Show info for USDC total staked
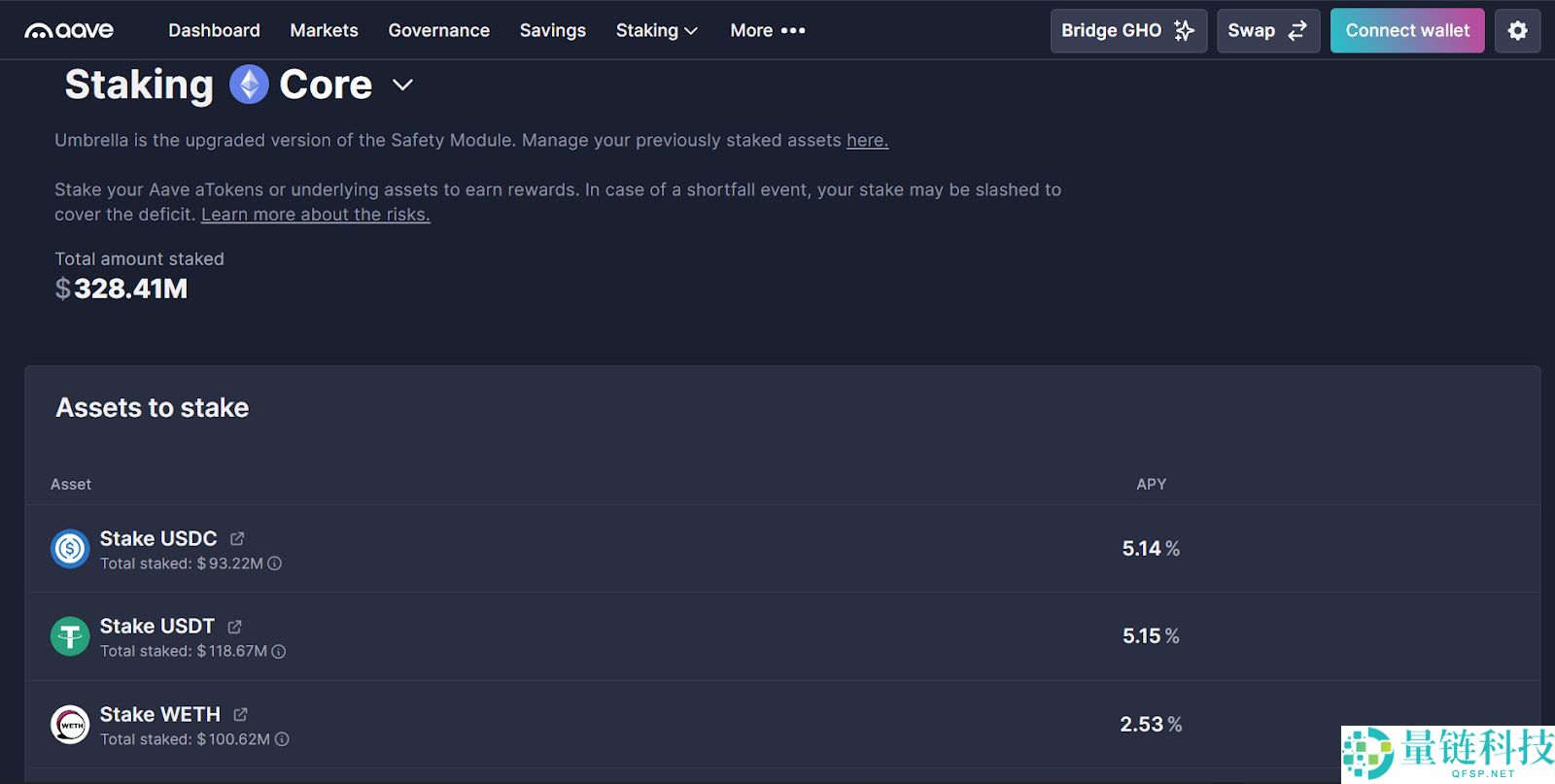The height and width of the screenshot is (784, 1555). [275, 563]
